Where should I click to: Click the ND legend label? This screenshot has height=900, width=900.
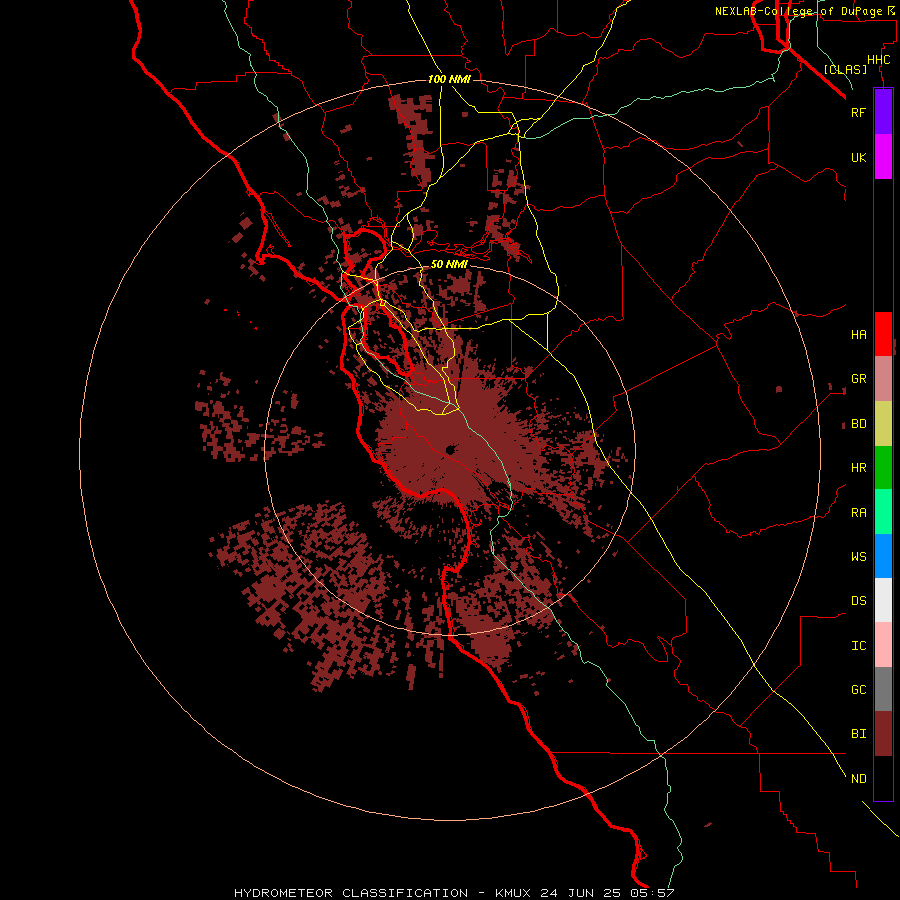coord(858,779)
